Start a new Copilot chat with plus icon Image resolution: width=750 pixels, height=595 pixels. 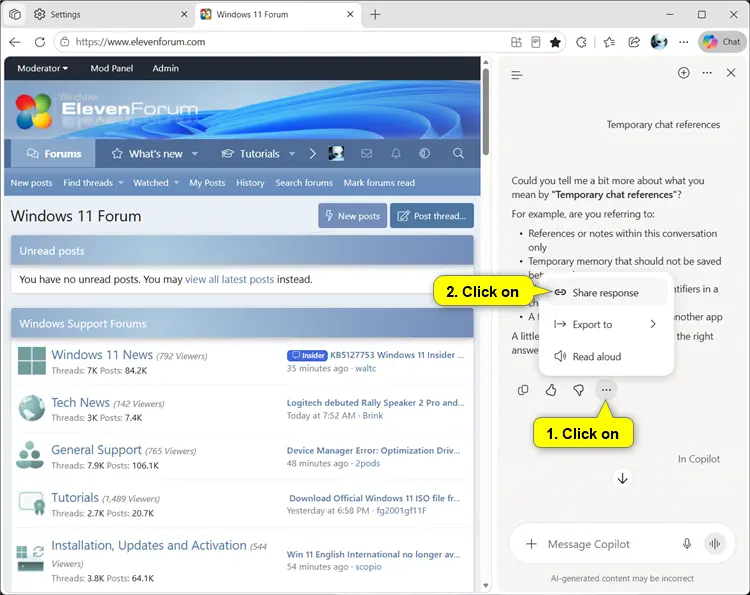[x=684, y=73]
